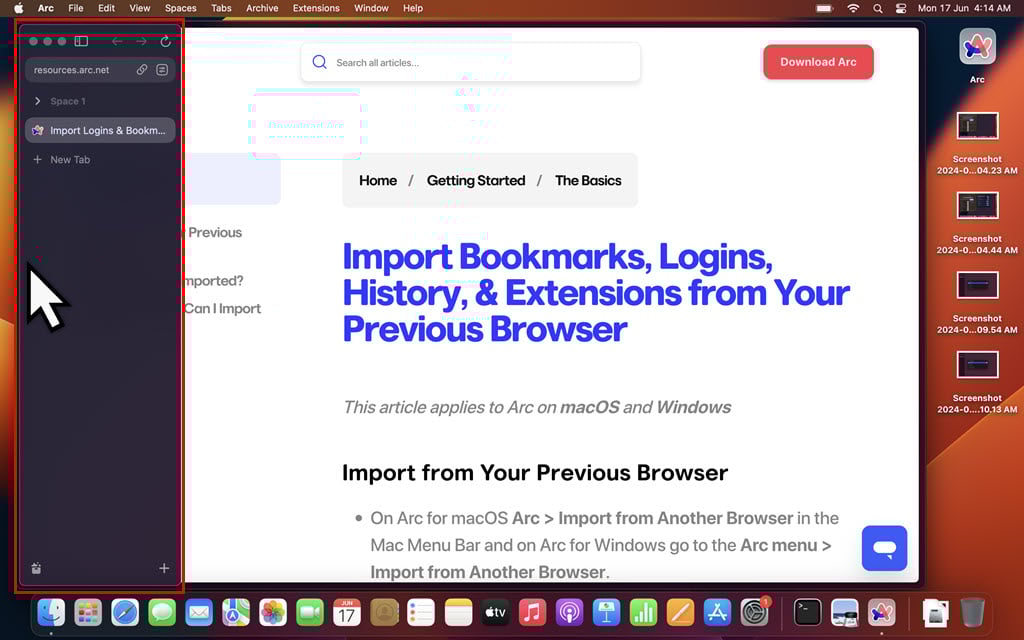Click the battery status icon
Image resolution: width=1024 pixels, height=640 pixels.
click(825, 8)
